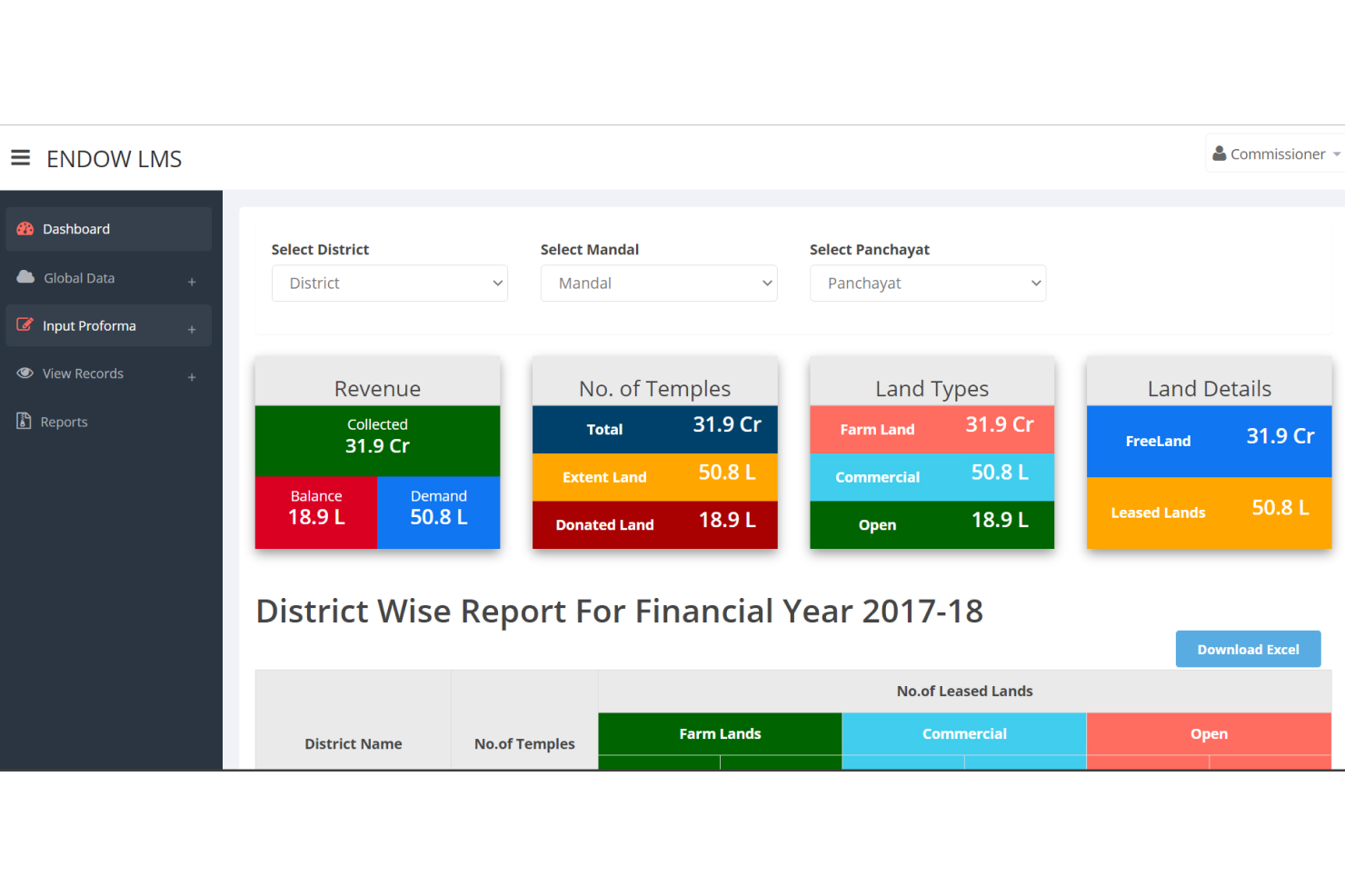Click the District Wise Report heading
This screenshot has width=1345, height=896.
point(619,612)
